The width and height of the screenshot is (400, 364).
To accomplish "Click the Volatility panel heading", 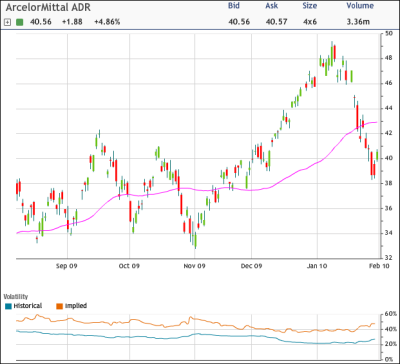I will point(16,296).
